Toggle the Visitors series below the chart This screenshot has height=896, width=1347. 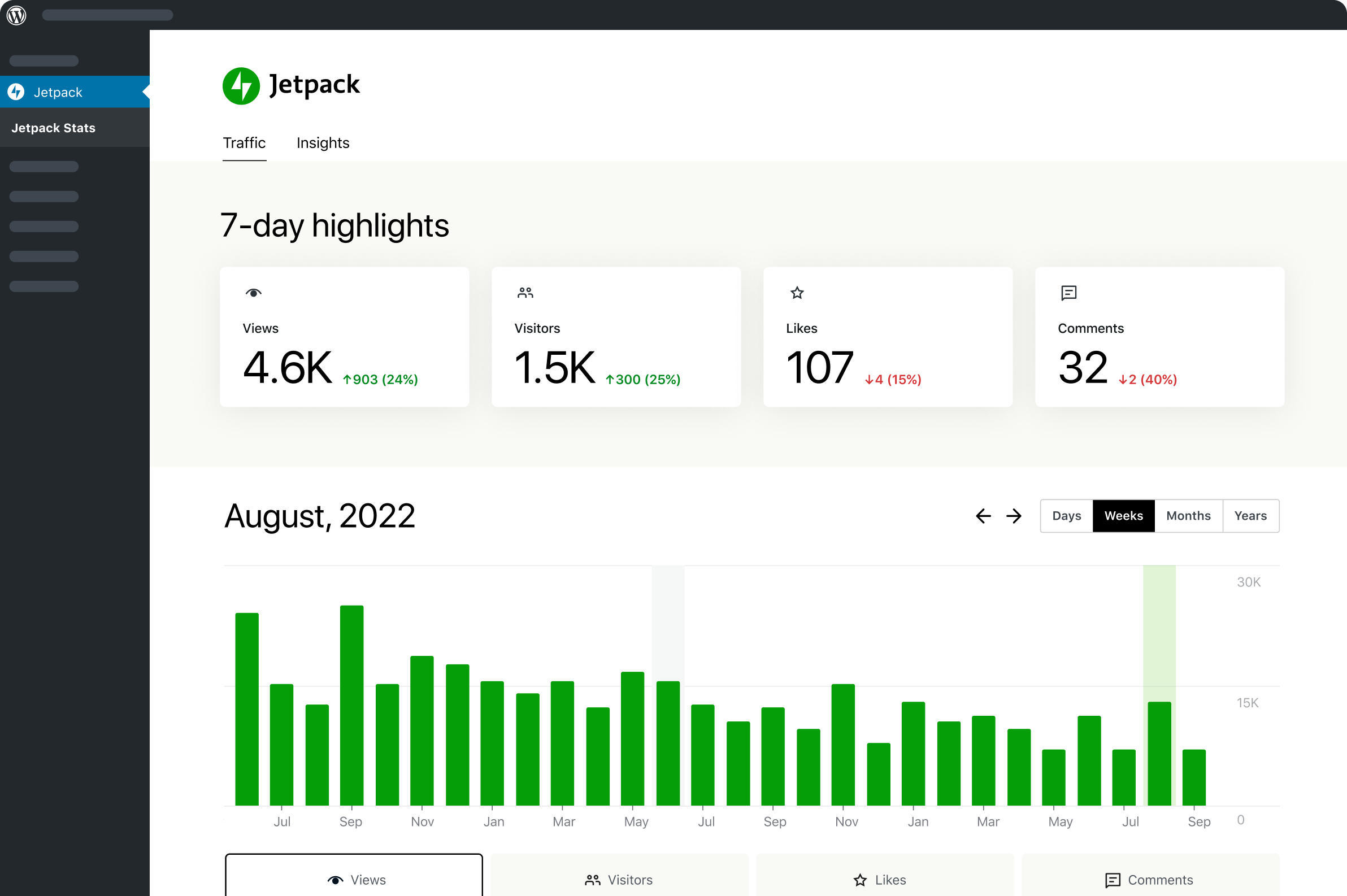[x=619, y=880]
